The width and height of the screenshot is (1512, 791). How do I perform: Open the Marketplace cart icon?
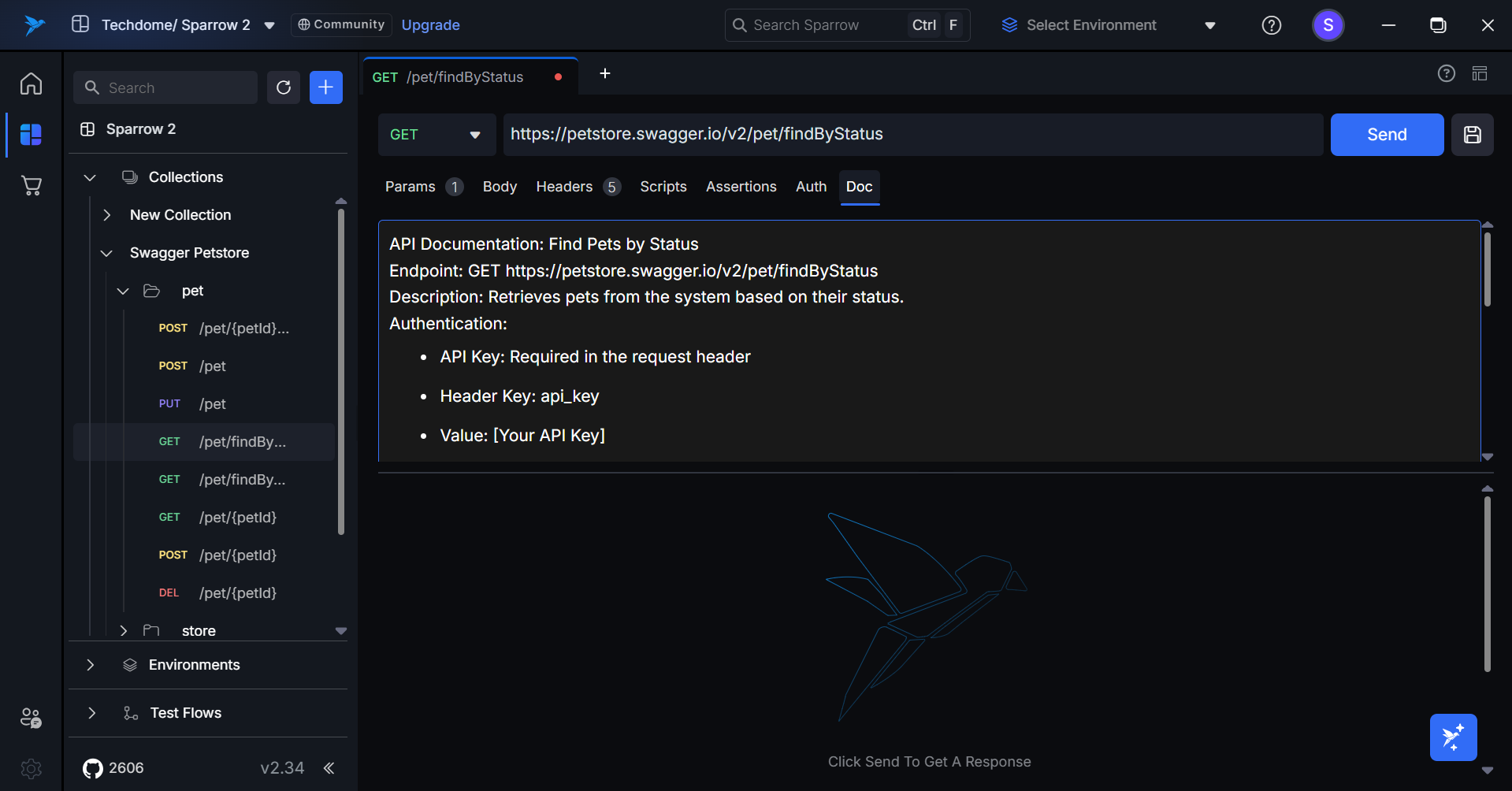(x=32, y=186)
